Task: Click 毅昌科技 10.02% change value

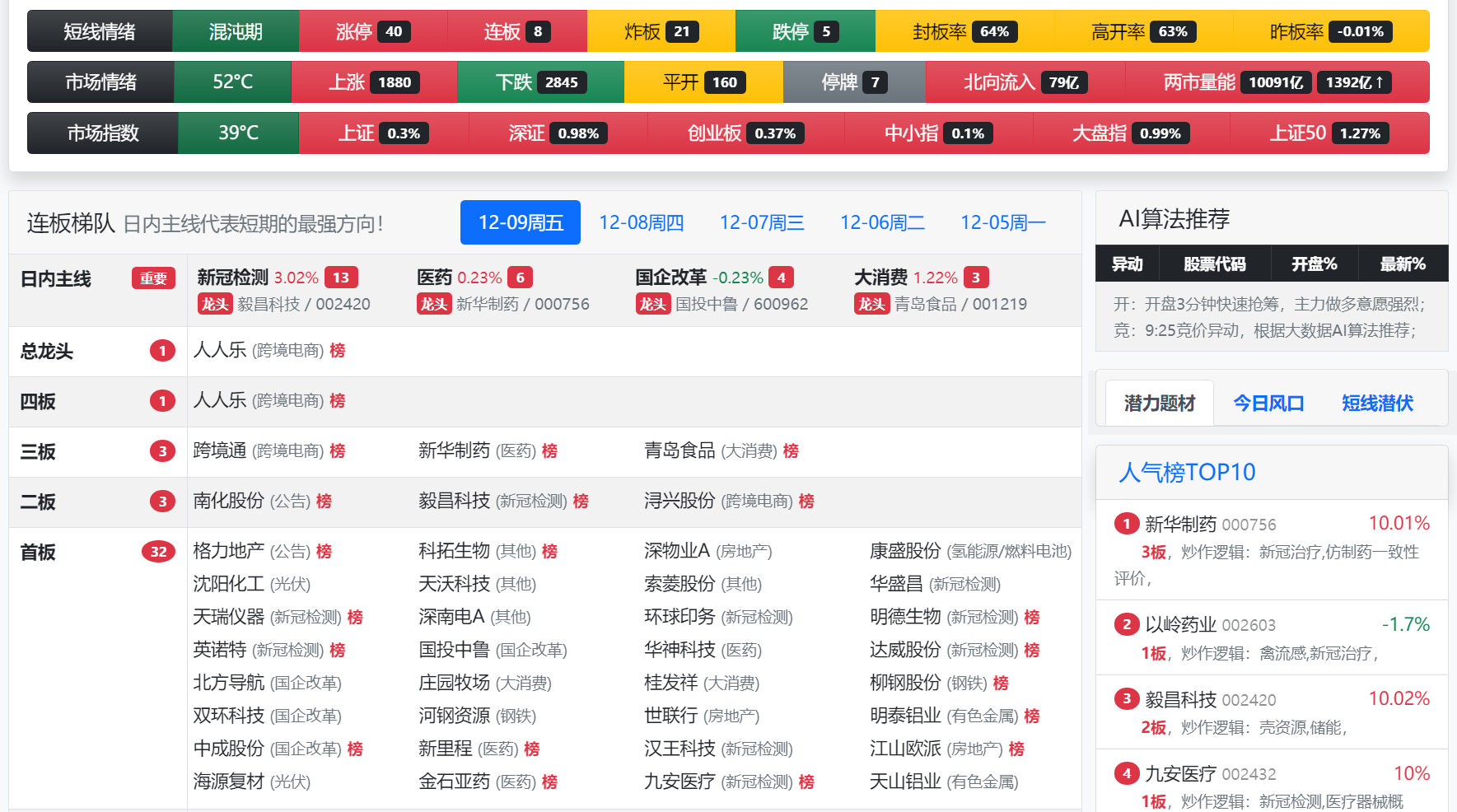Action: [1399, 698]
